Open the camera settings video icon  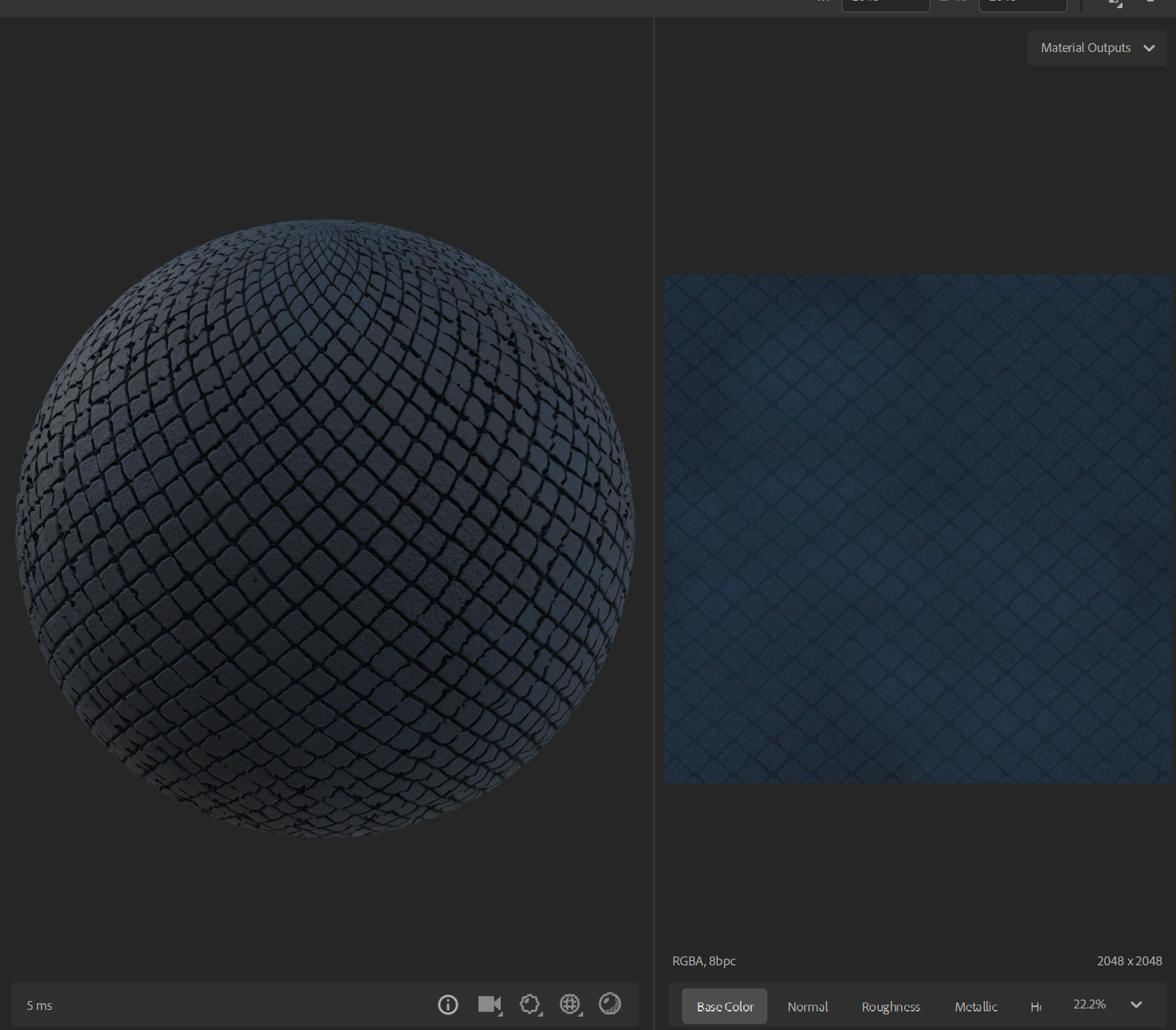click(x=490, y=1005)
